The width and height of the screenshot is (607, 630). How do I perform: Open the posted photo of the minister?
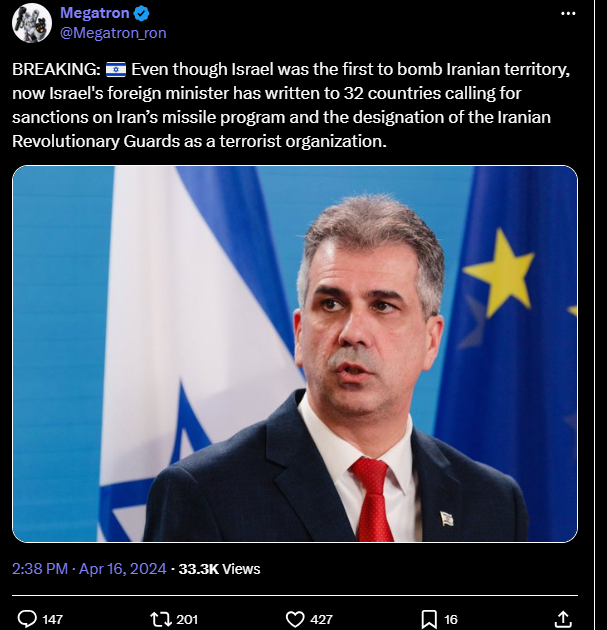[x=295, y=354]
